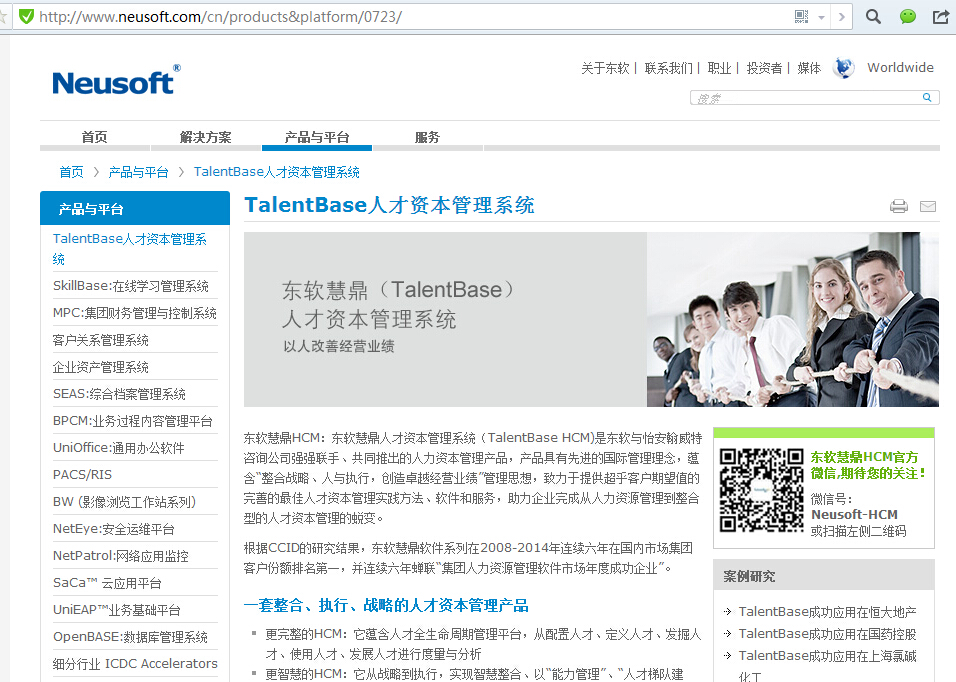
Task: Click the site search magnifier button
Action: (x=927, y=98)
